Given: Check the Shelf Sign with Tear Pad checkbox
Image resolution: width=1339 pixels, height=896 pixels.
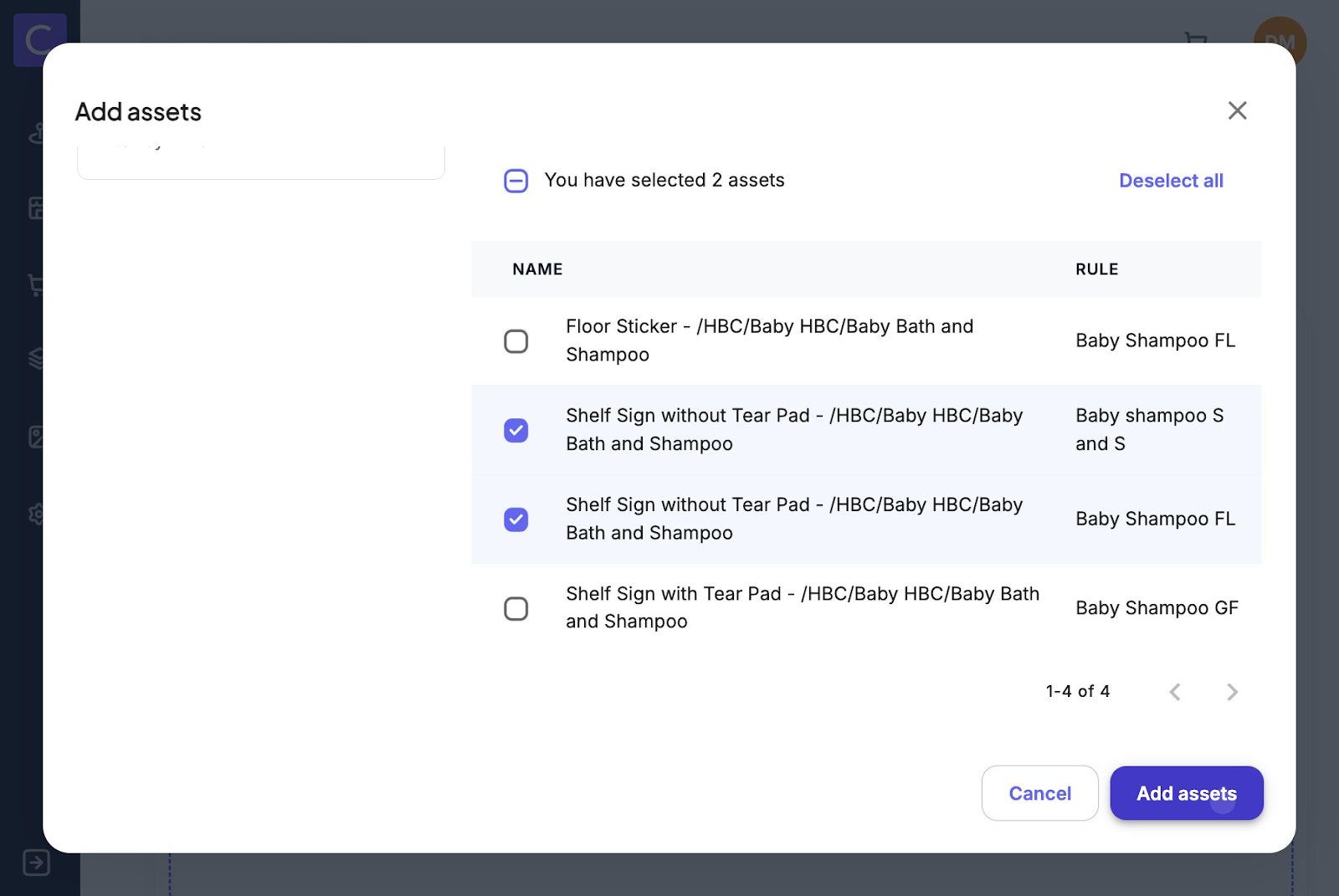Looking at the screenshot, I should tap(516, 608).
